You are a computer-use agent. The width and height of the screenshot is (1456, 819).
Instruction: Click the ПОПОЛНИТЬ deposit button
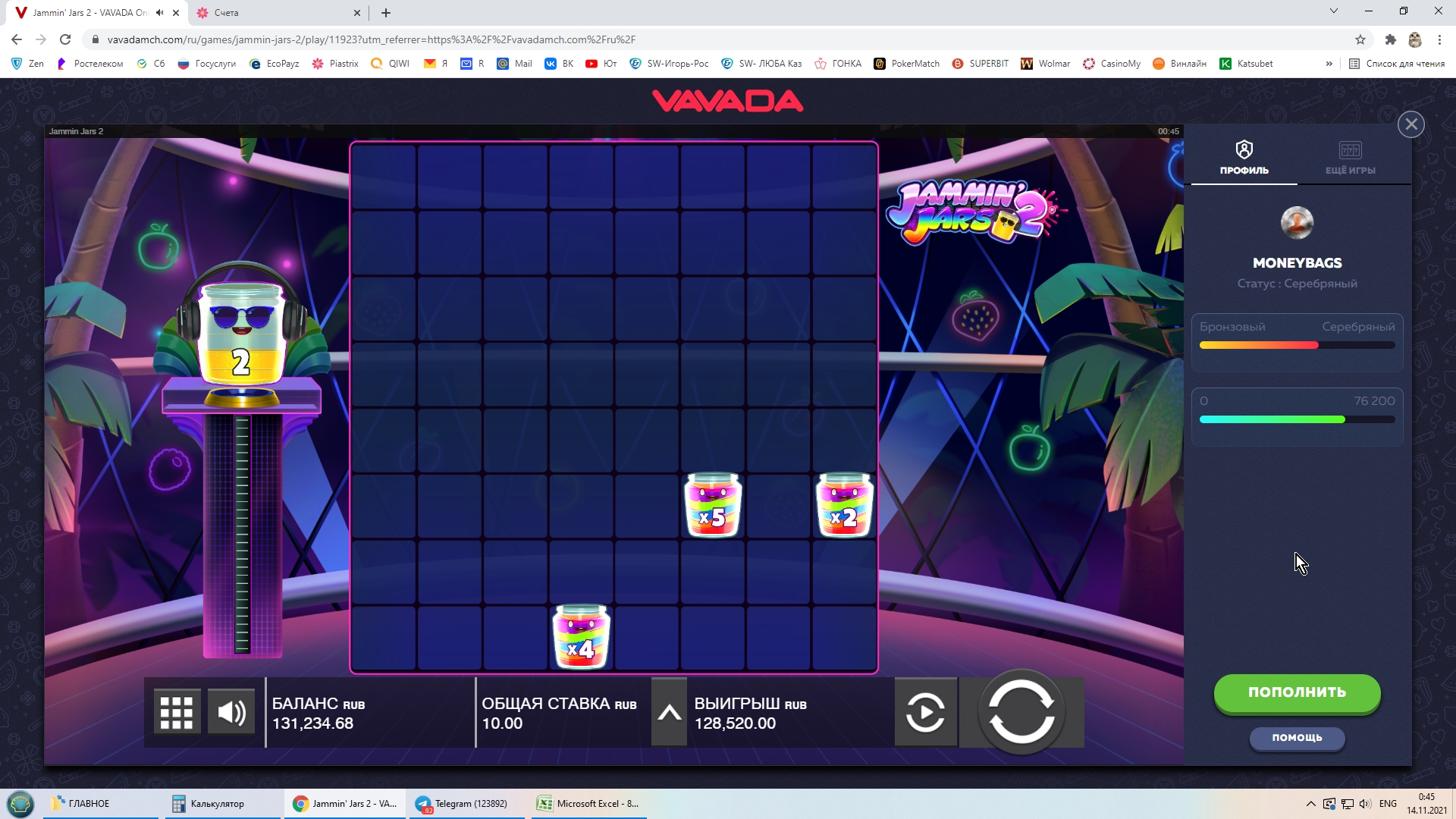click(1297, 692)
